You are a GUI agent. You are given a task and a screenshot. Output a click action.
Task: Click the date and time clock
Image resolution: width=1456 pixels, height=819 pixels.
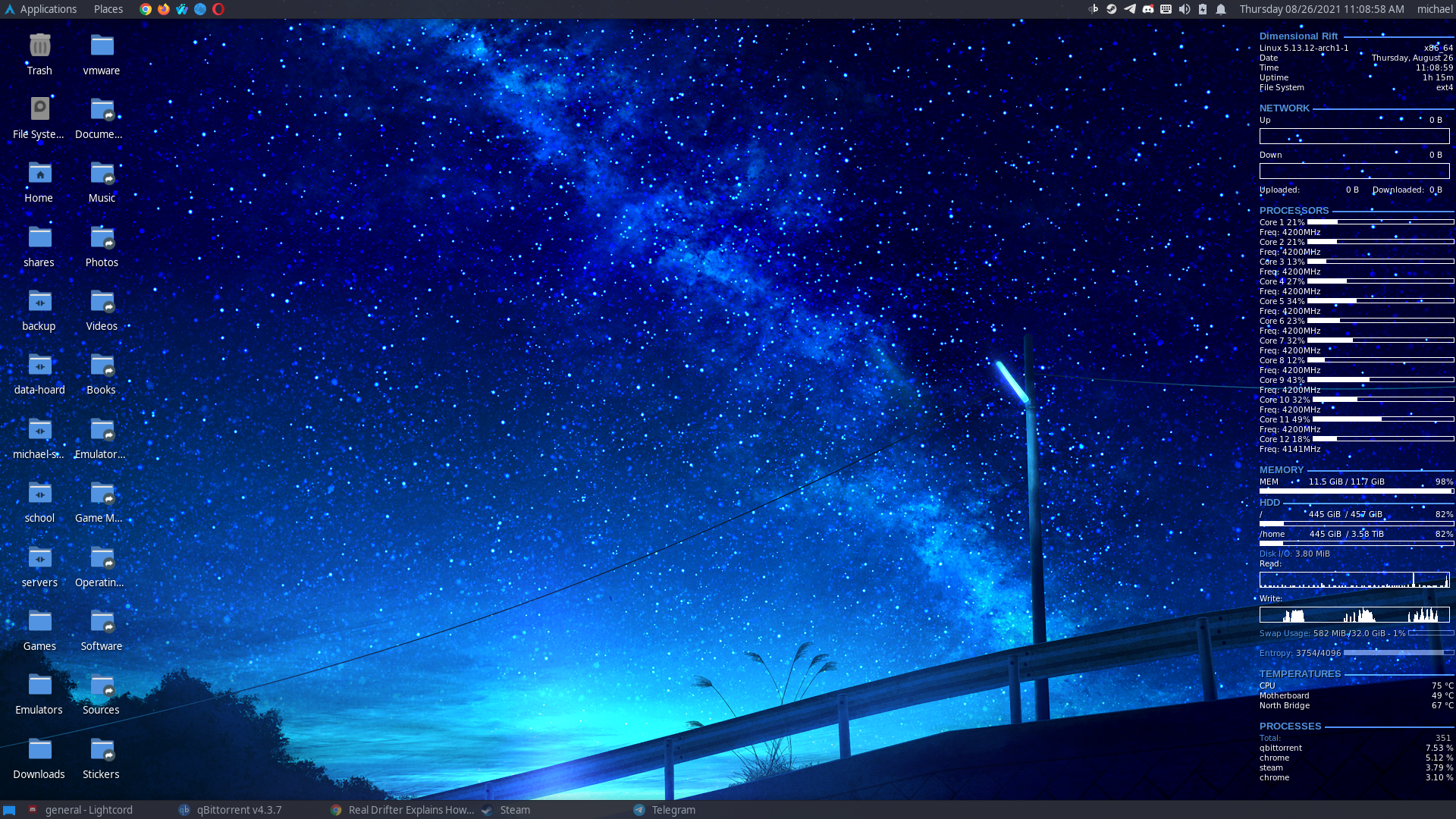[1322, 9]
